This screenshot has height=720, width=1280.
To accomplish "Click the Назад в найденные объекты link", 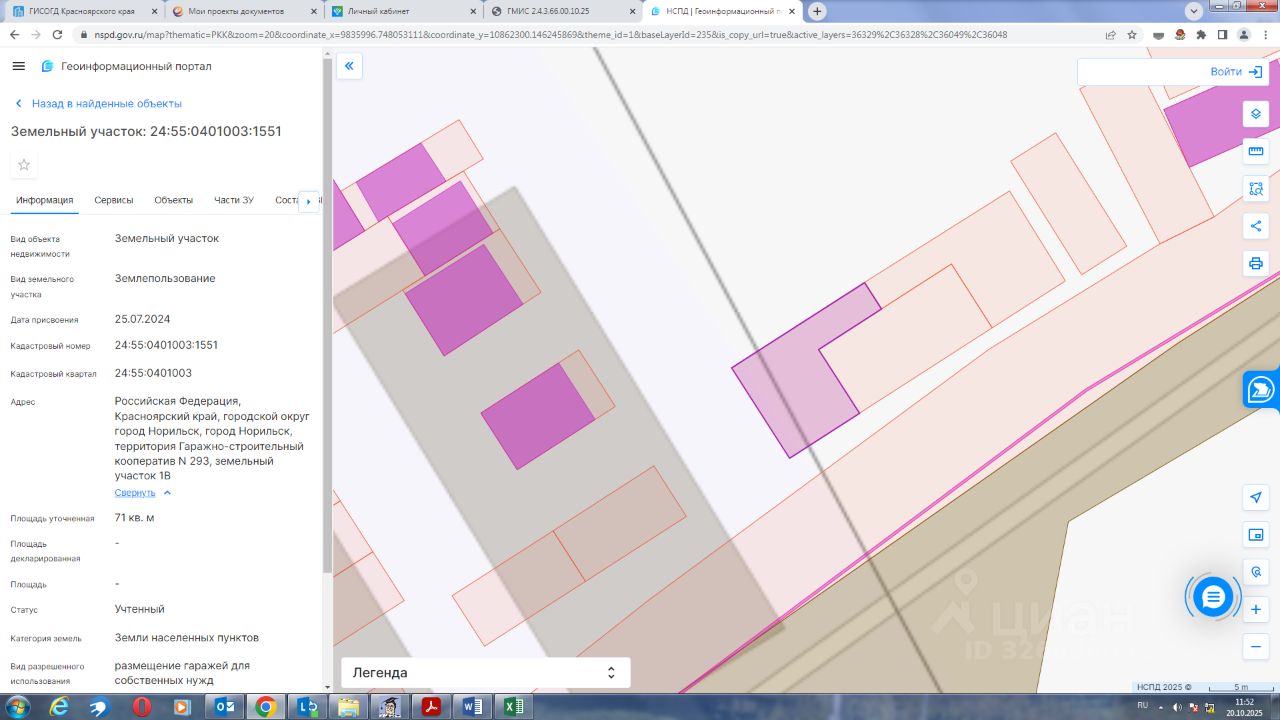I will 106,104.
